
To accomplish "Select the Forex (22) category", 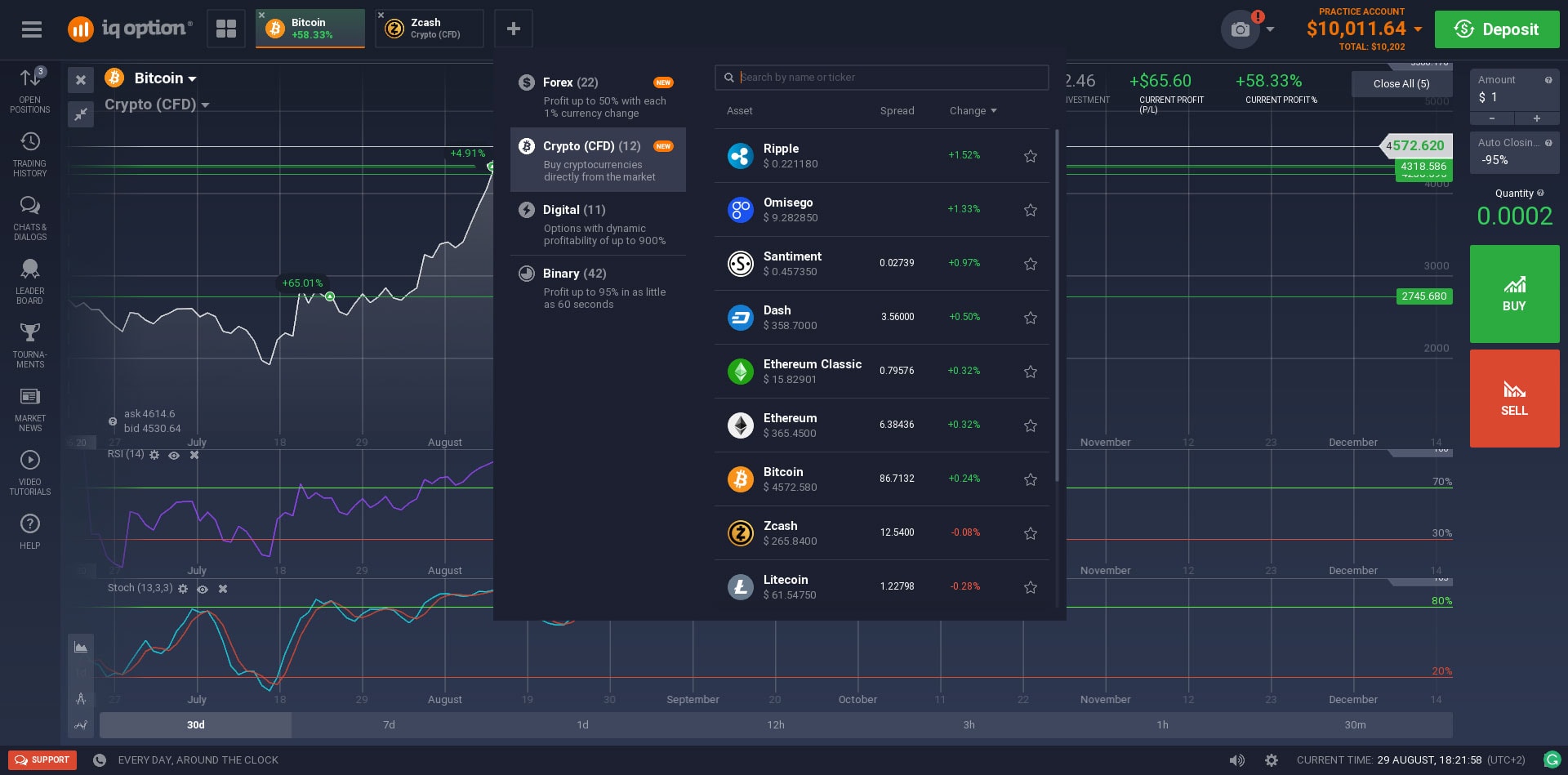I will [598, 96].
